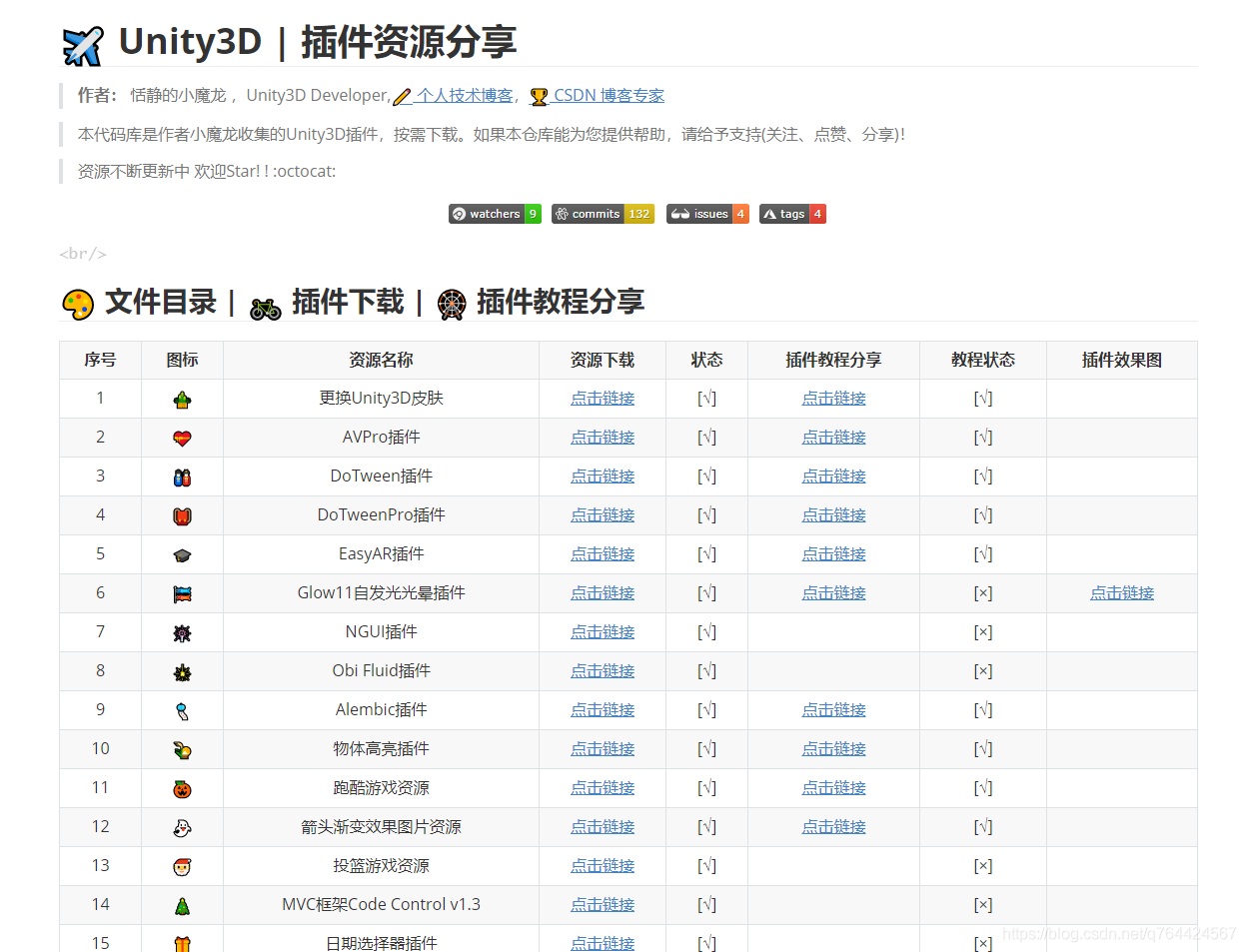Open the issues 4 badge
The height and width of the screenshot is (952, 1246).
coord(707,214)
